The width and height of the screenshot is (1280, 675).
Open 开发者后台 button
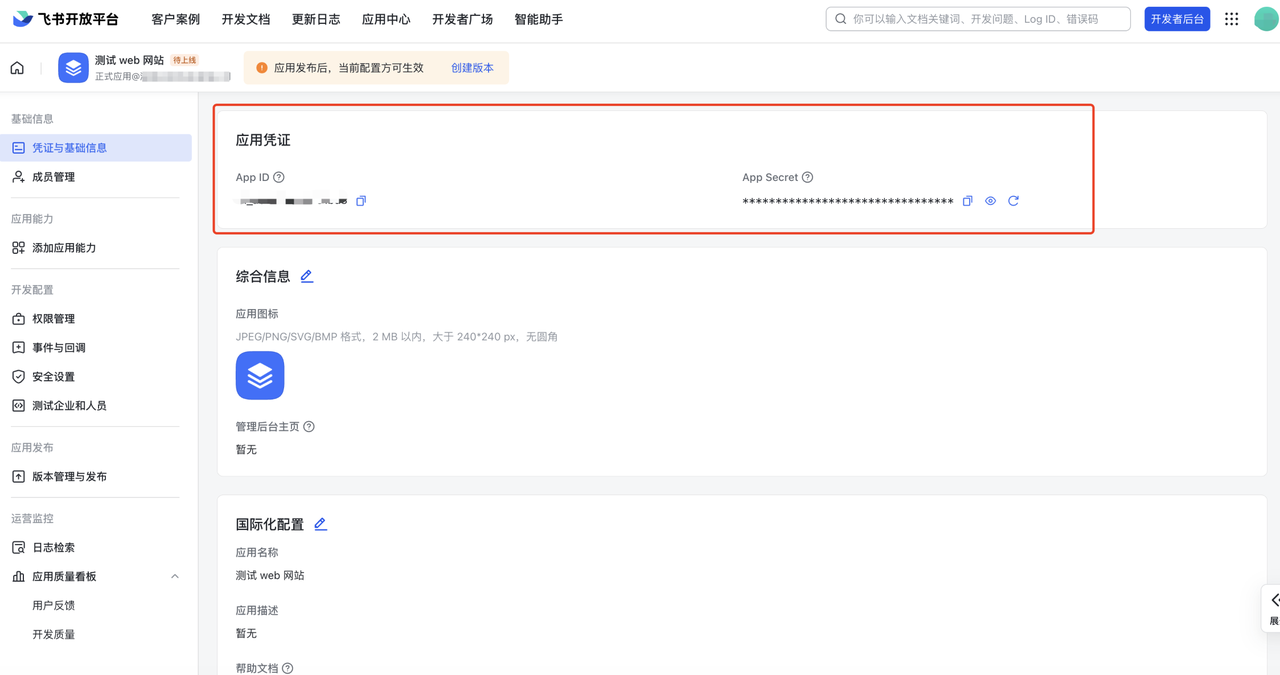pyautogui.click(x=1177, y=19)
